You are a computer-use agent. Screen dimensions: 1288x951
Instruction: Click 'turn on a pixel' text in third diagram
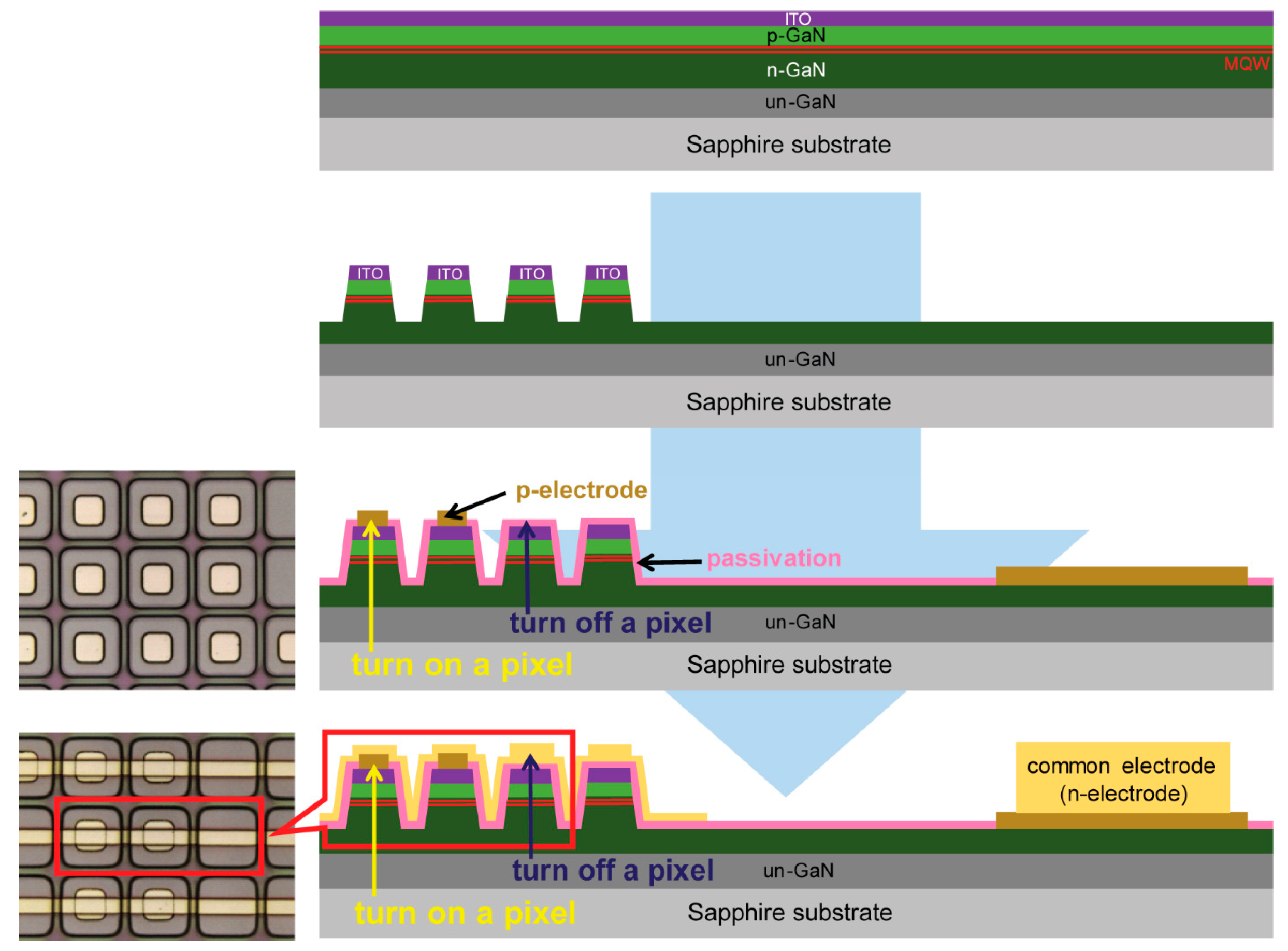(462, 665)
